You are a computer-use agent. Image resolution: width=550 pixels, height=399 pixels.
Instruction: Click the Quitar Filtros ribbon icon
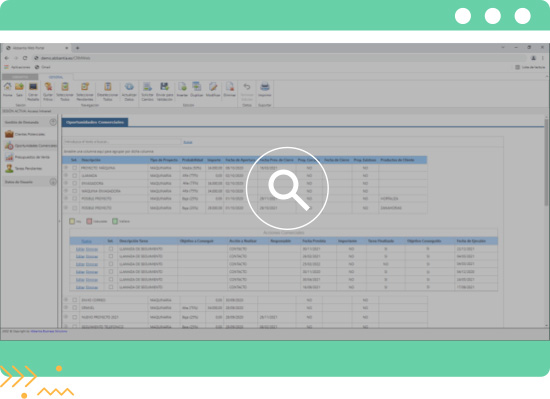click(x=48, y=87)
